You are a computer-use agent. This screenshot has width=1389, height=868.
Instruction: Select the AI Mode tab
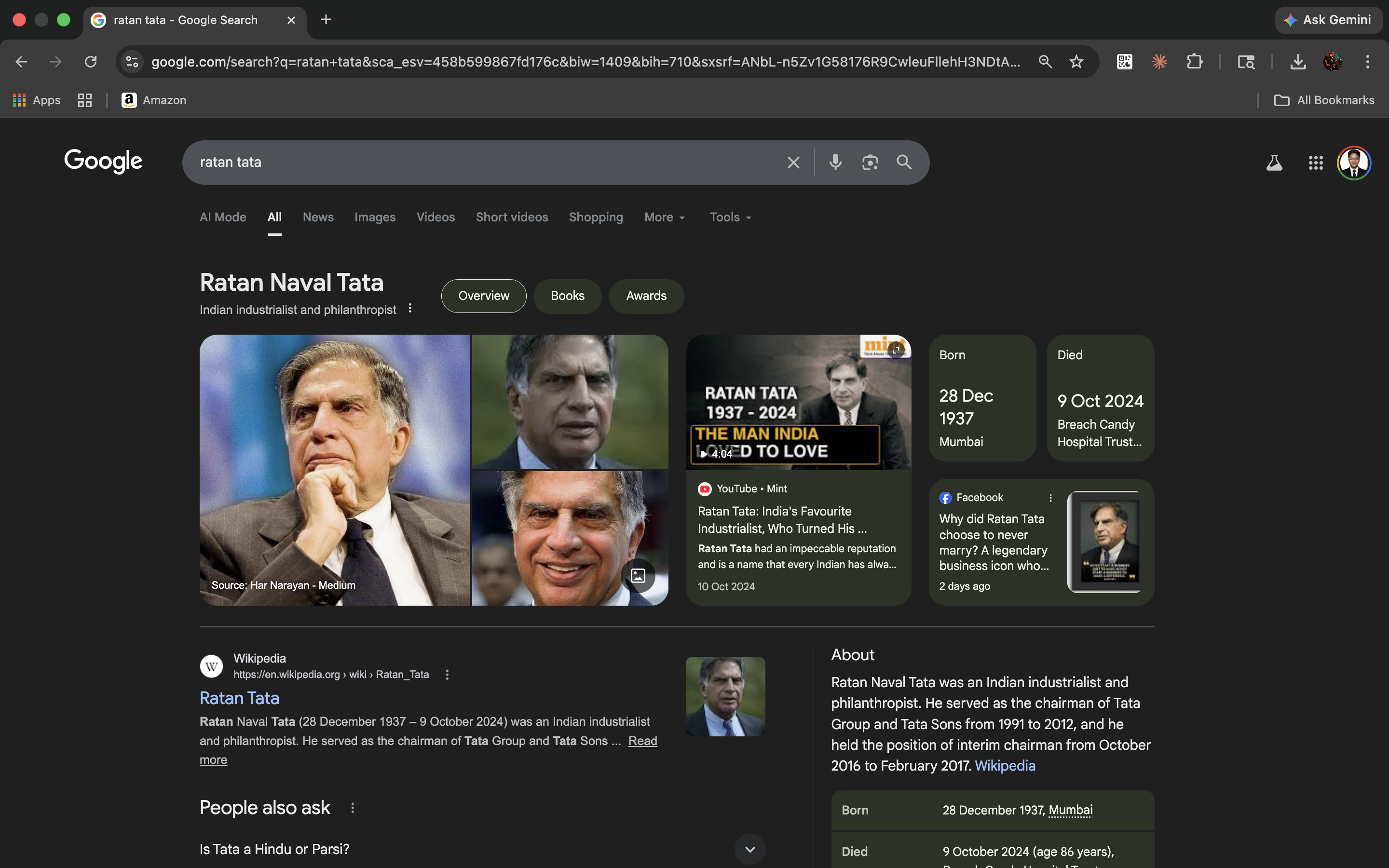pyautogui.click(x=223, y=217)
